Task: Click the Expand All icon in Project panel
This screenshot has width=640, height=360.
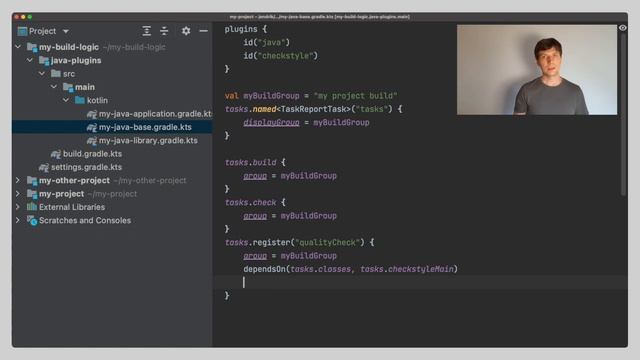Action: coord(147,31)
